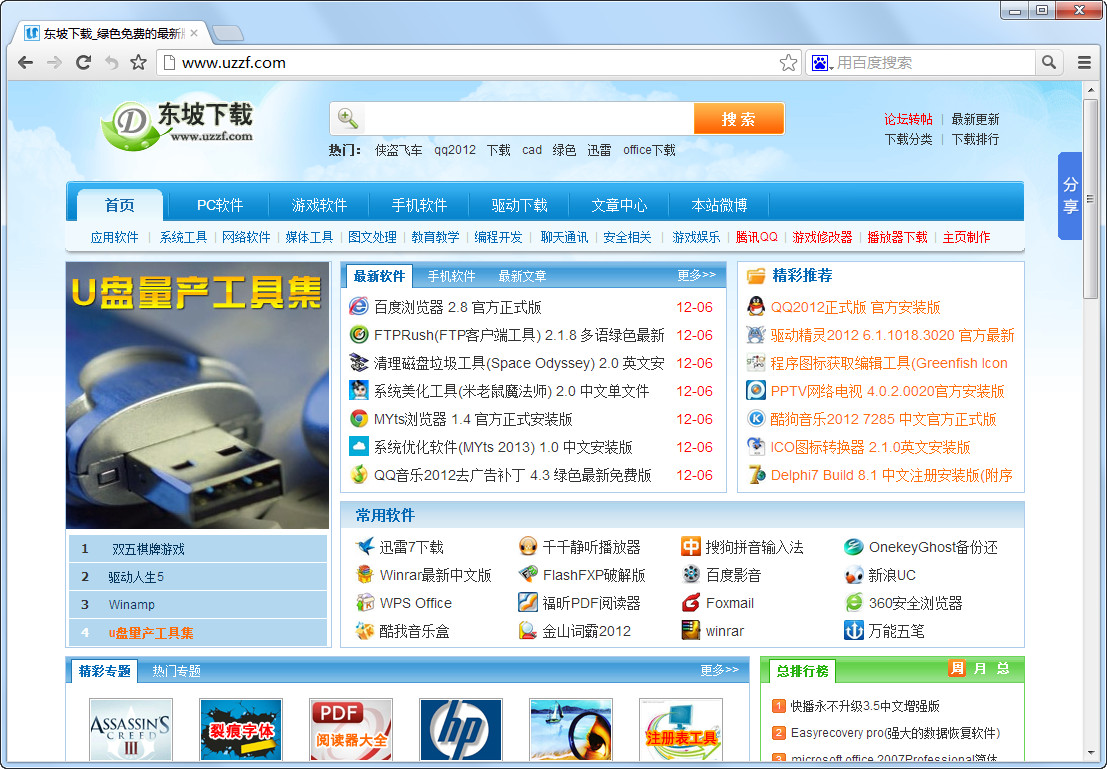Click the QQ音乐2012 icon

(359, 475)
